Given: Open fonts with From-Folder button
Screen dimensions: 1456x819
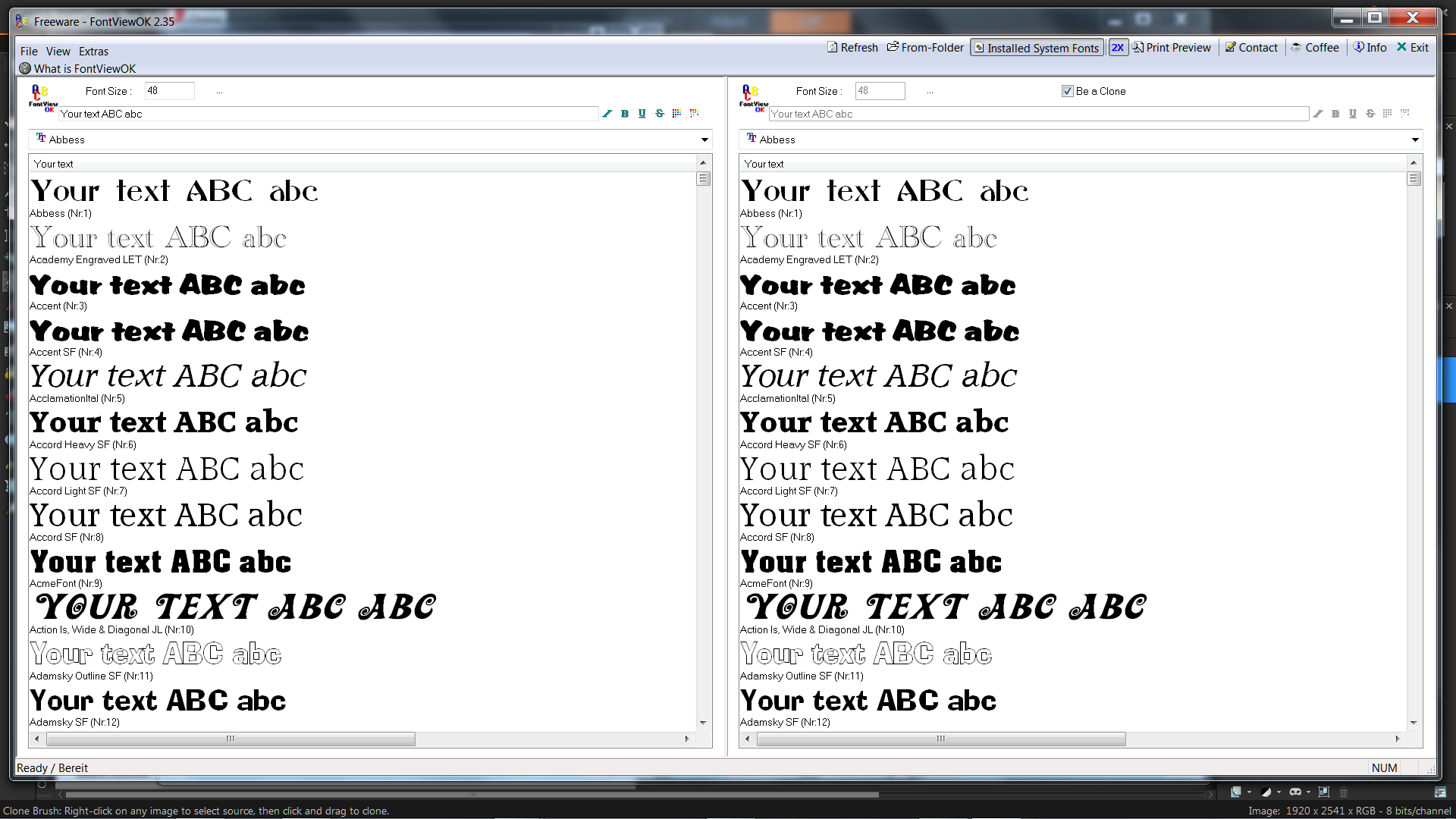Looking at the screenshot, I should tap(925, 48).
